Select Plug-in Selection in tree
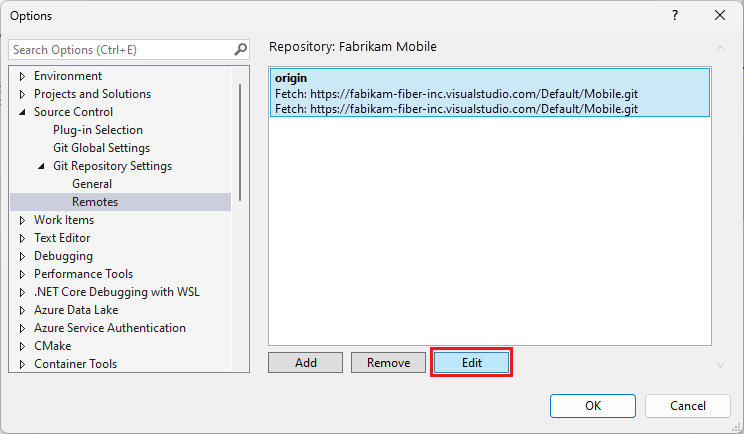744x434 pixels. click(98, 130)
